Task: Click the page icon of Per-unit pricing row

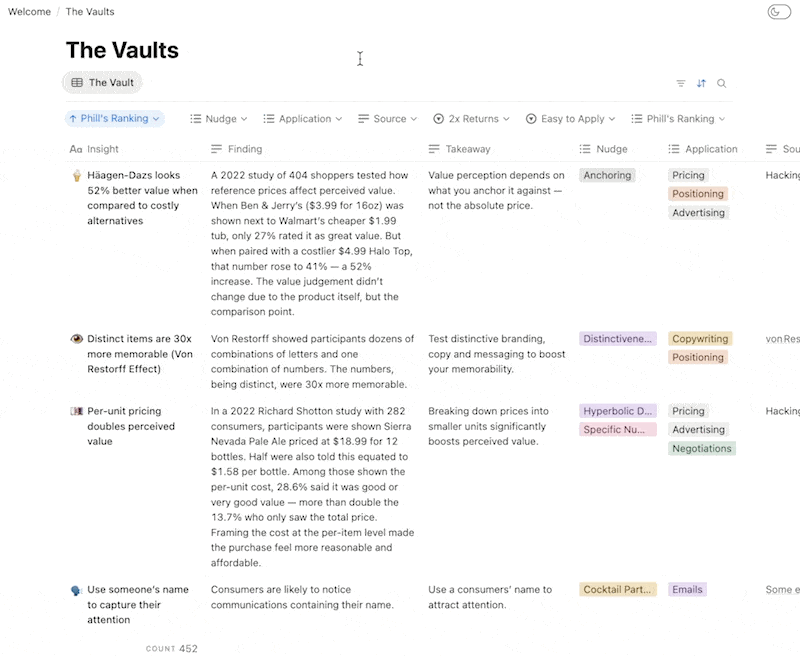Action: coord(76,411)
